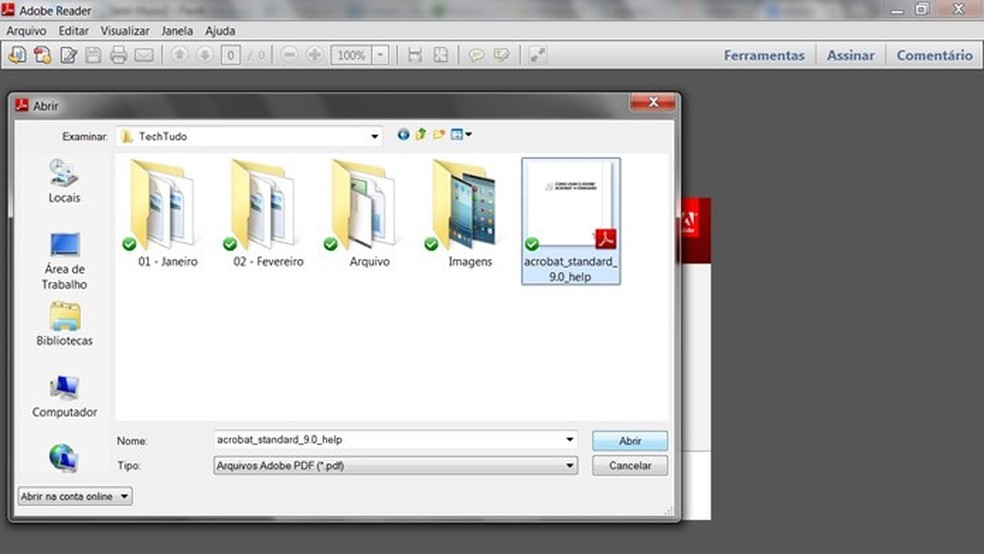Image resolution: width=984 pixels, height=554 pixels.
Task: Expand the Nome field dropdown arrow
Action: pos(570,440)
